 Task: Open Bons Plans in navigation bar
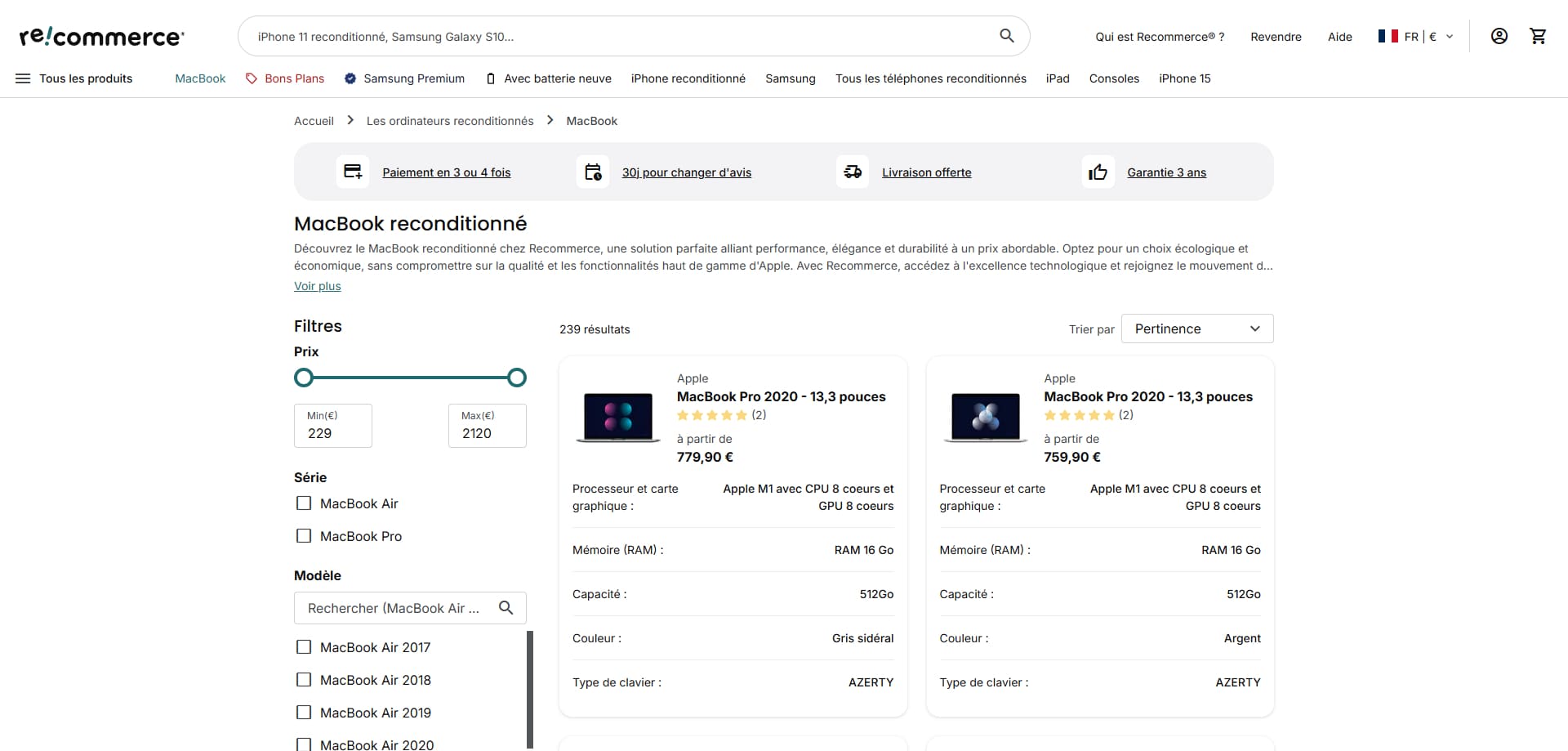tap(295, 78)
